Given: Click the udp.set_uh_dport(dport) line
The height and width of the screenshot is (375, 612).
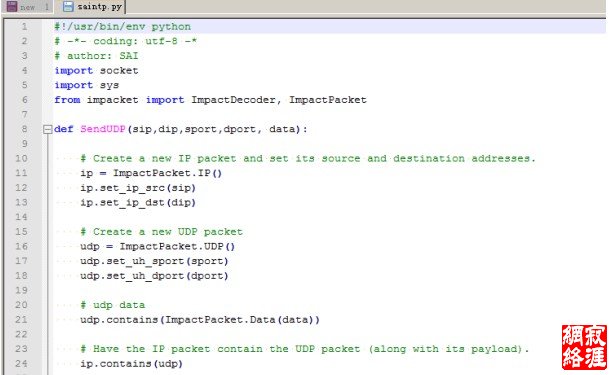Looking at the screenshot, I should pyautogui.click(x=154, y=276).
